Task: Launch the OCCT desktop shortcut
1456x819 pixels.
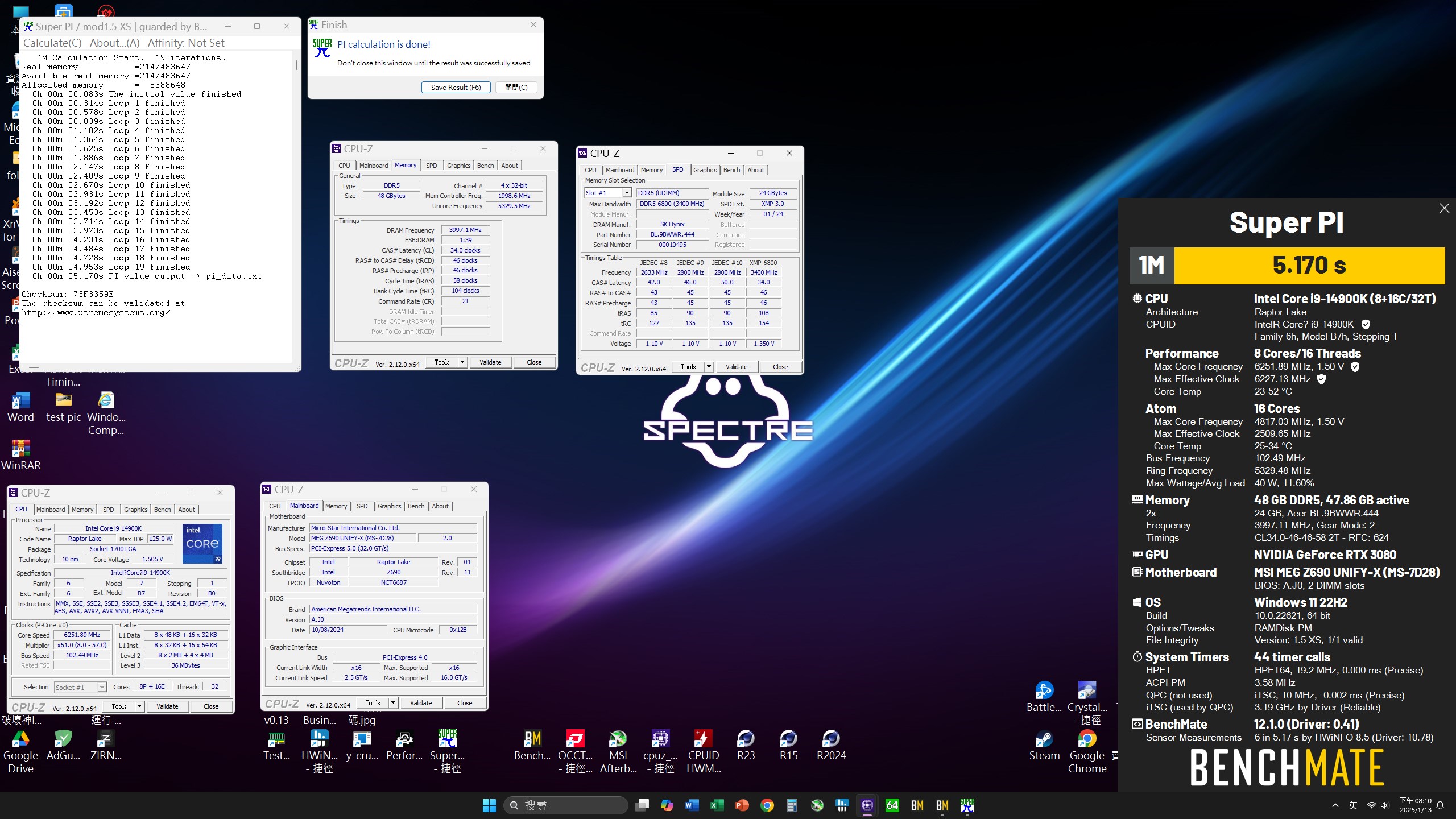Action: coord(575,752)
